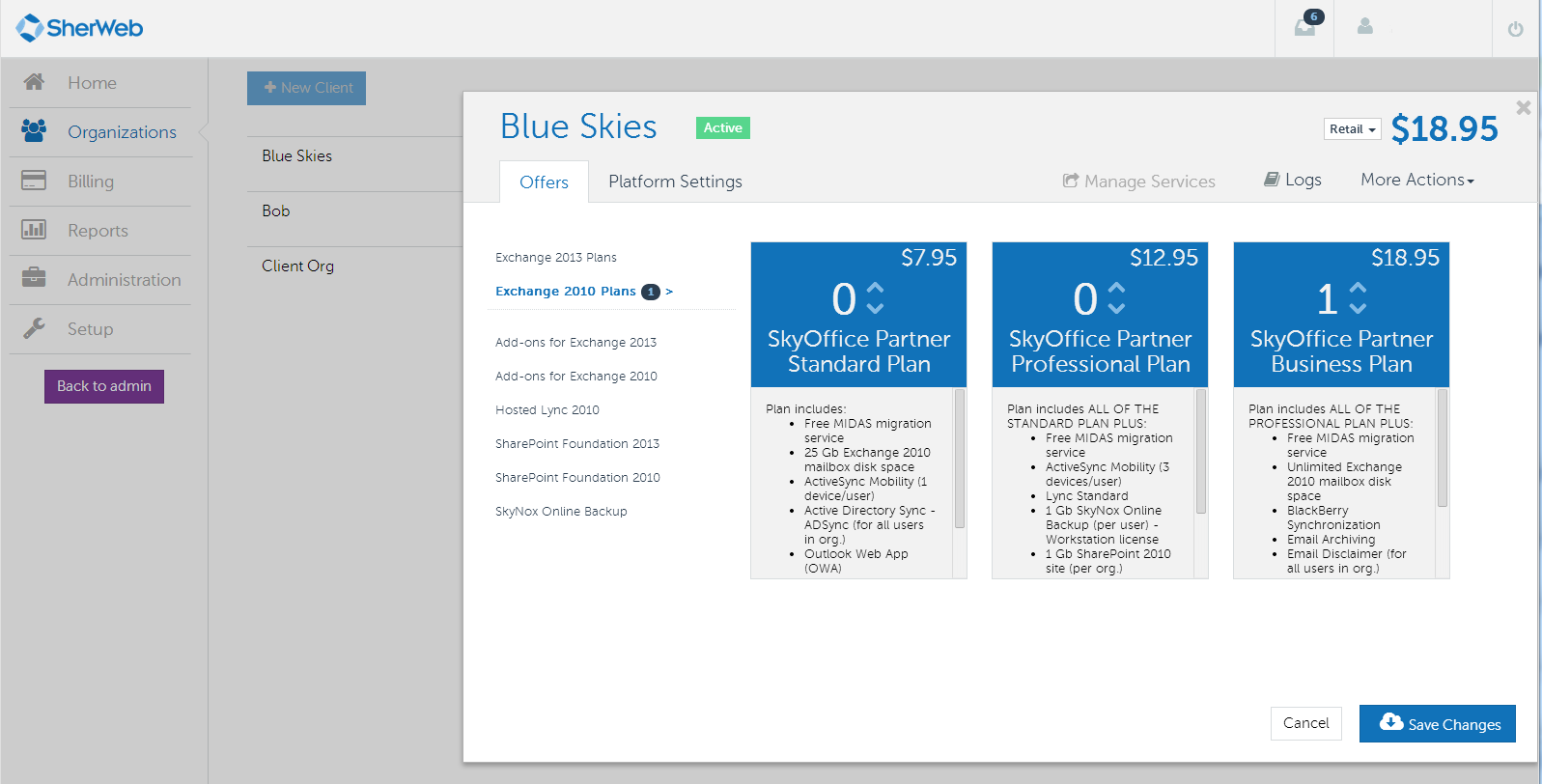Increase Business Plan quantity with up arrow
This screenshot has height=784, width=1542.
pos(1358,289)
